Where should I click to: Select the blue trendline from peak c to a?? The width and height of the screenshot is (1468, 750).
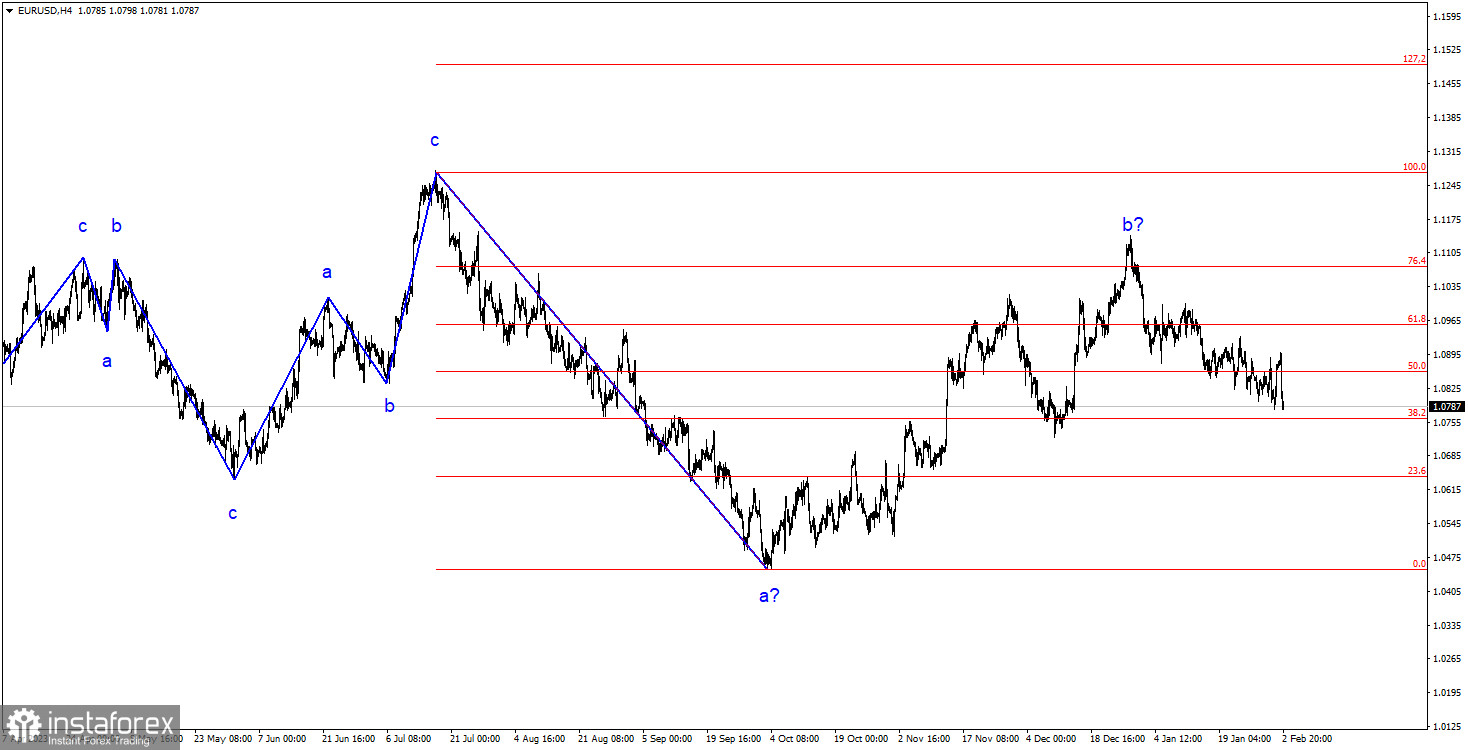point(602,371)
